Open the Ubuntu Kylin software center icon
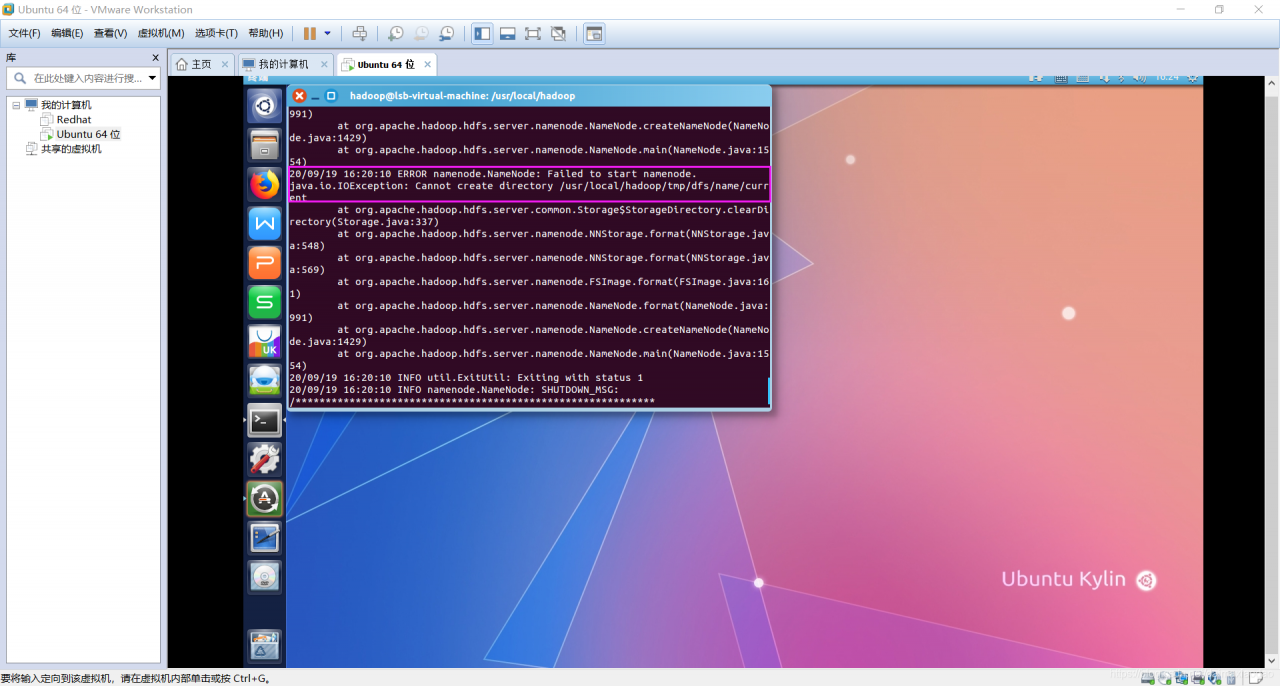 (x=265, y=341)
